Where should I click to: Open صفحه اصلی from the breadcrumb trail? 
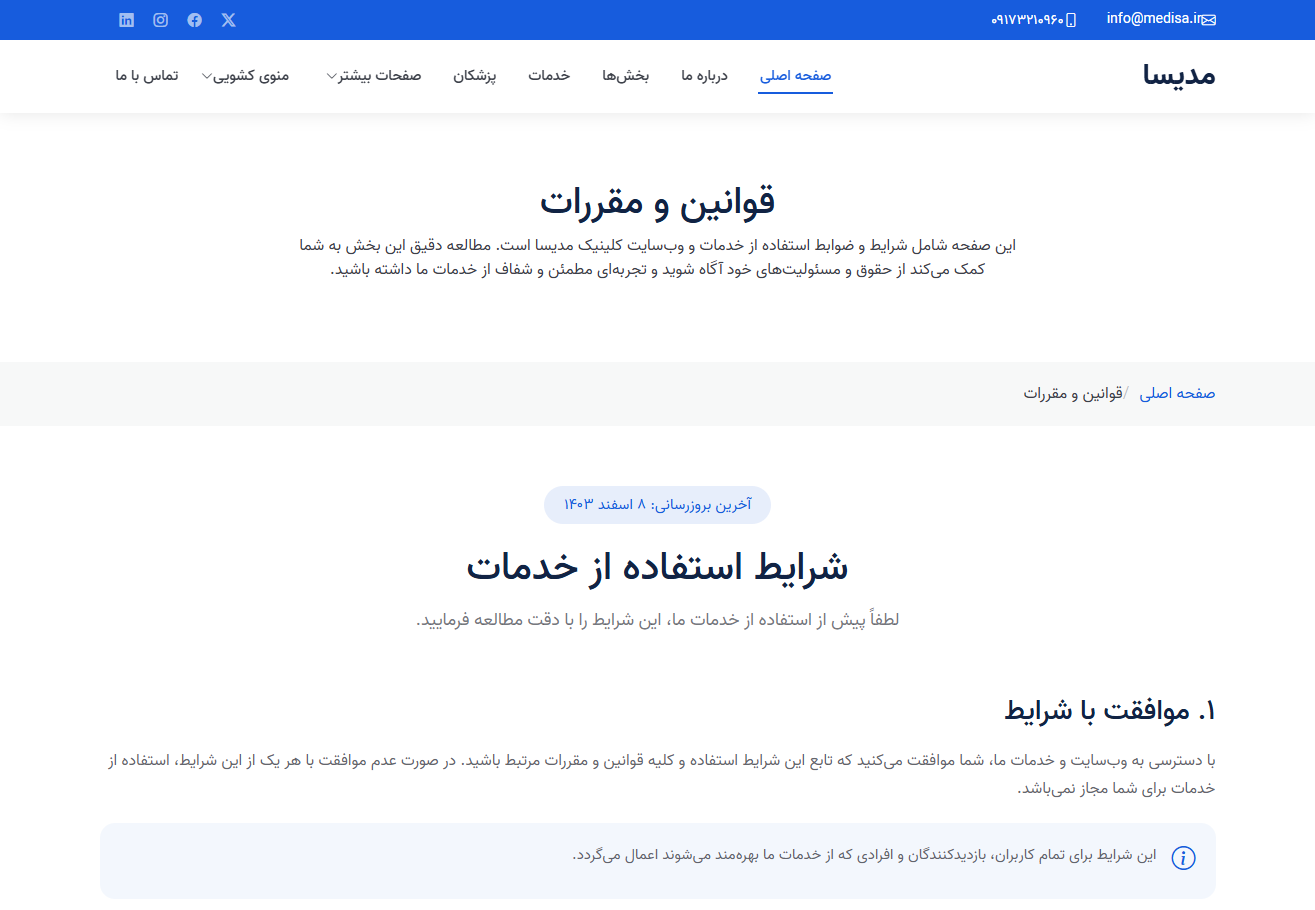pos(1177,393)
